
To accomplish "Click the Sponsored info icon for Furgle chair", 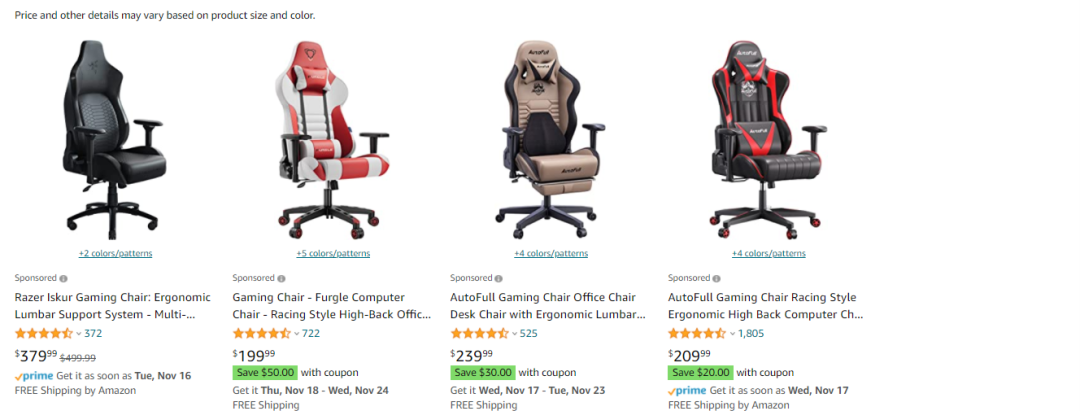I will pos(281,279).
